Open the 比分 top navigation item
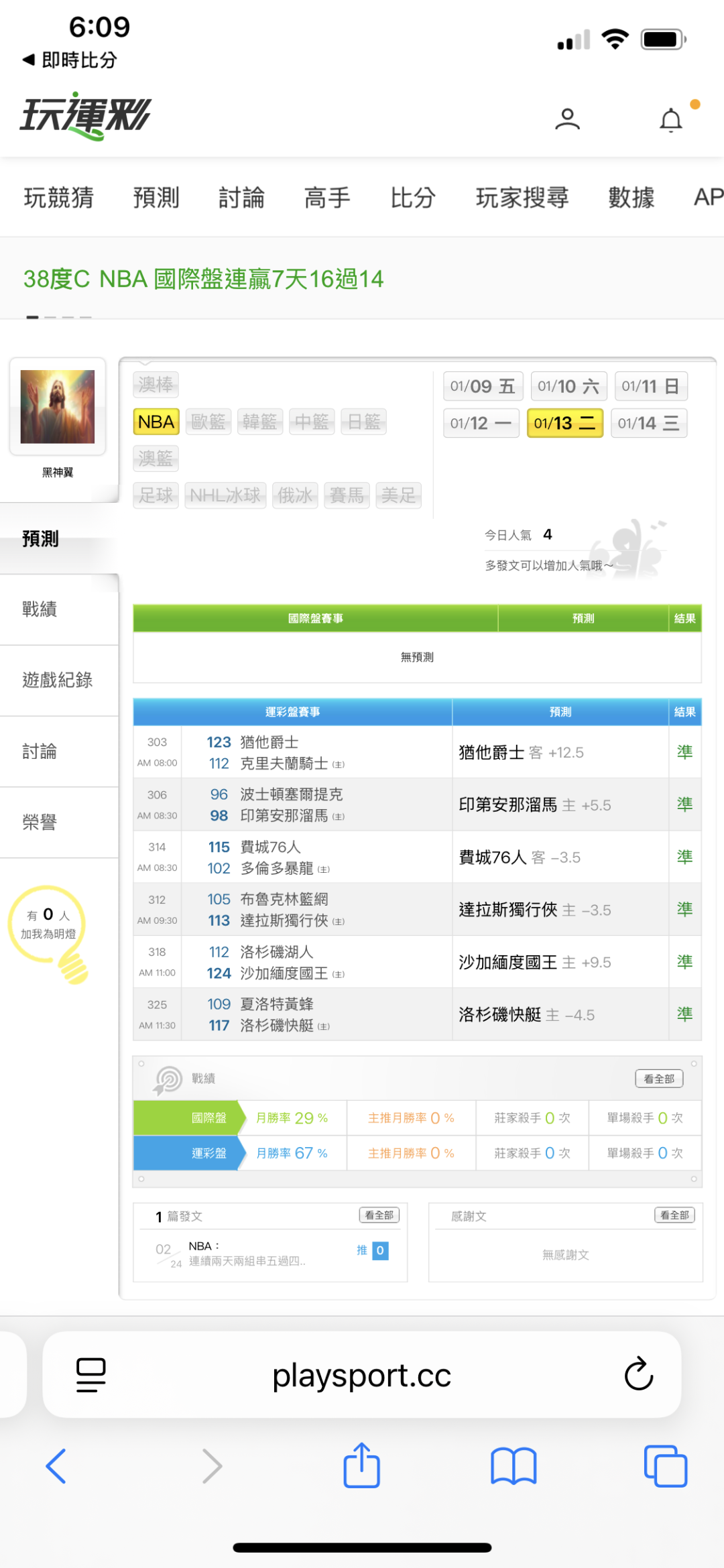 pos(413,198)
